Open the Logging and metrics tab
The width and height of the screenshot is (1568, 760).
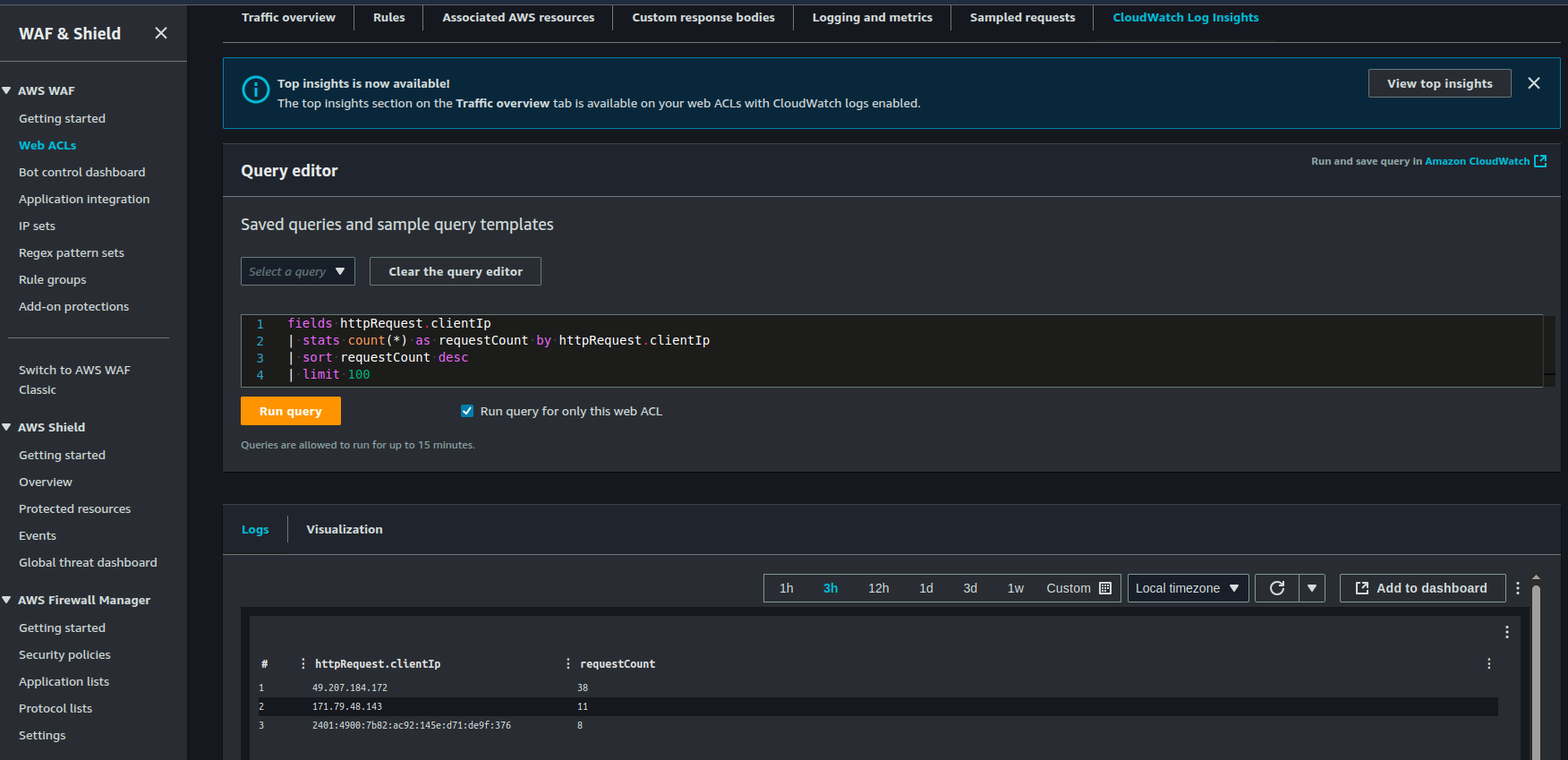pos(872,17)
